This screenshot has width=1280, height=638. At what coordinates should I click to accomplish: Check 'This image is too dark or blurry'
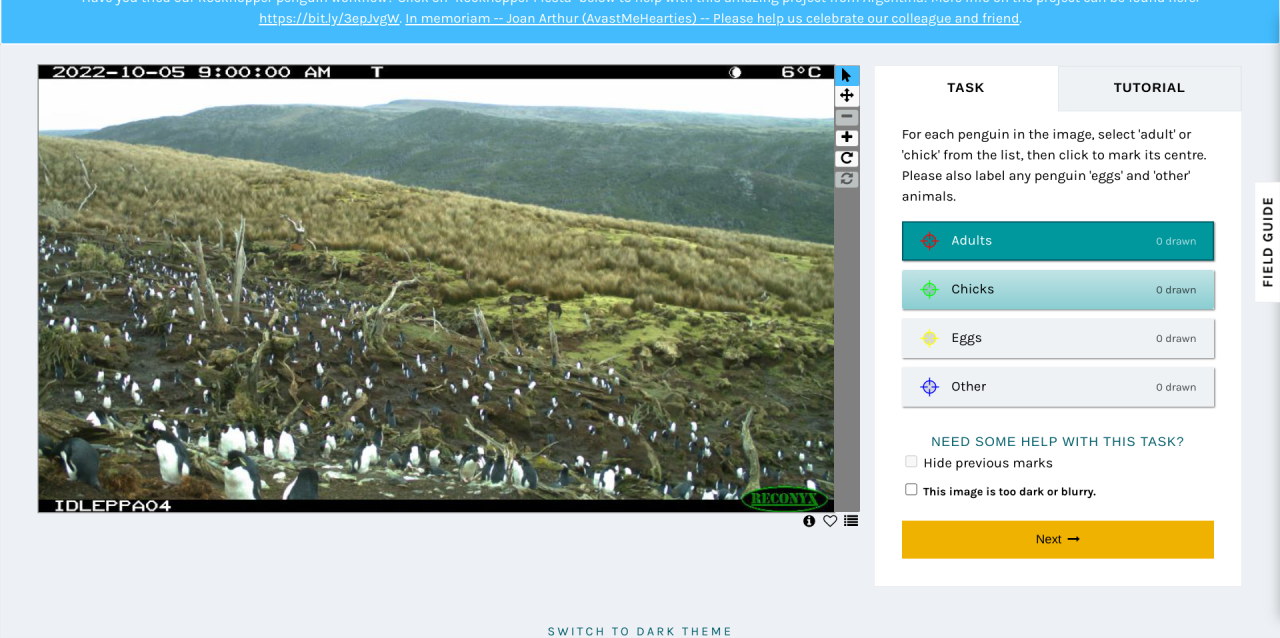[x=911, y=490]
